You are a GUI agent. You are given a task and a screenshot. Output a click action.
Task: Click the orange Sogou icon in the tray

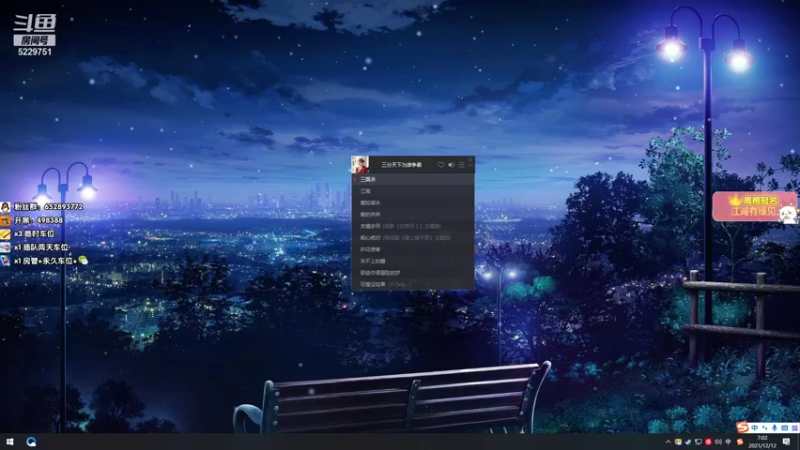[x=740, y=442]
